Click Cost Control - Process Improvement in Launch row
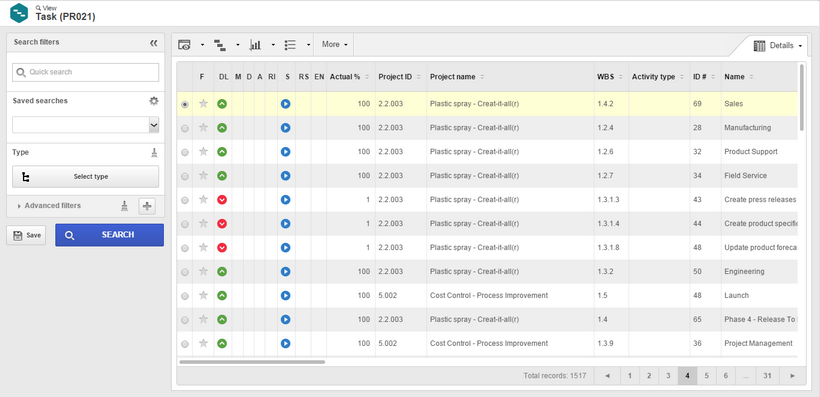This screenshot has height=397, width=820. click(489, 296)
